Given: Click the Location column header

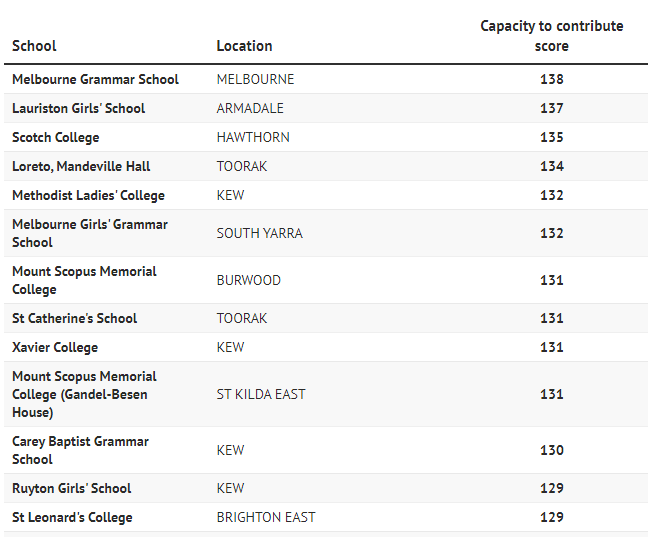Looking at the screenshot, I should (x=244, y=46).
